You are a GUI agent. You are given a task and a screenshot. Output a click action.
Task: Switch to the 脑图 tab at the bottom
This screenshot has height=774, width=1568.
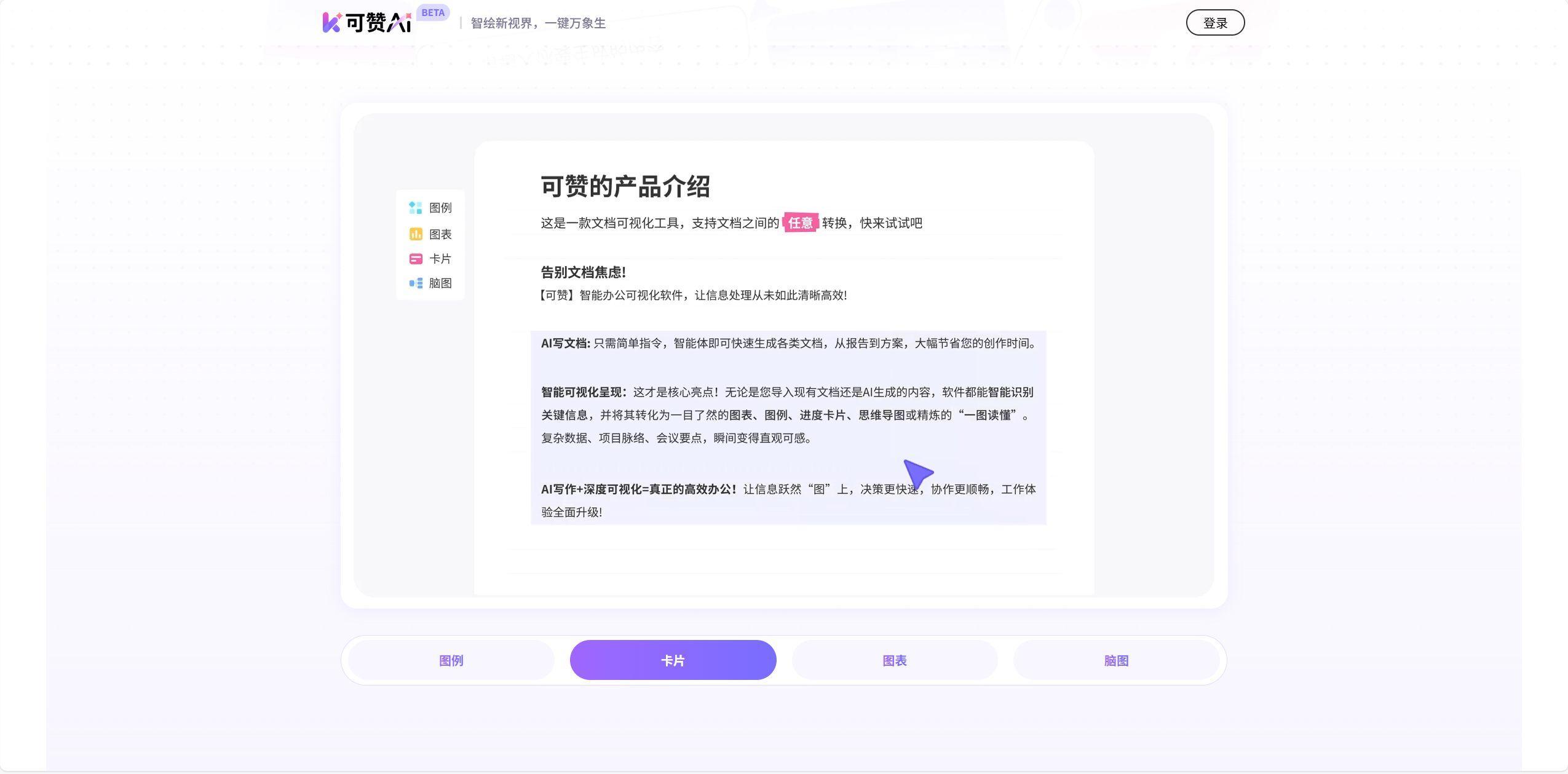tap(1116, 660)
